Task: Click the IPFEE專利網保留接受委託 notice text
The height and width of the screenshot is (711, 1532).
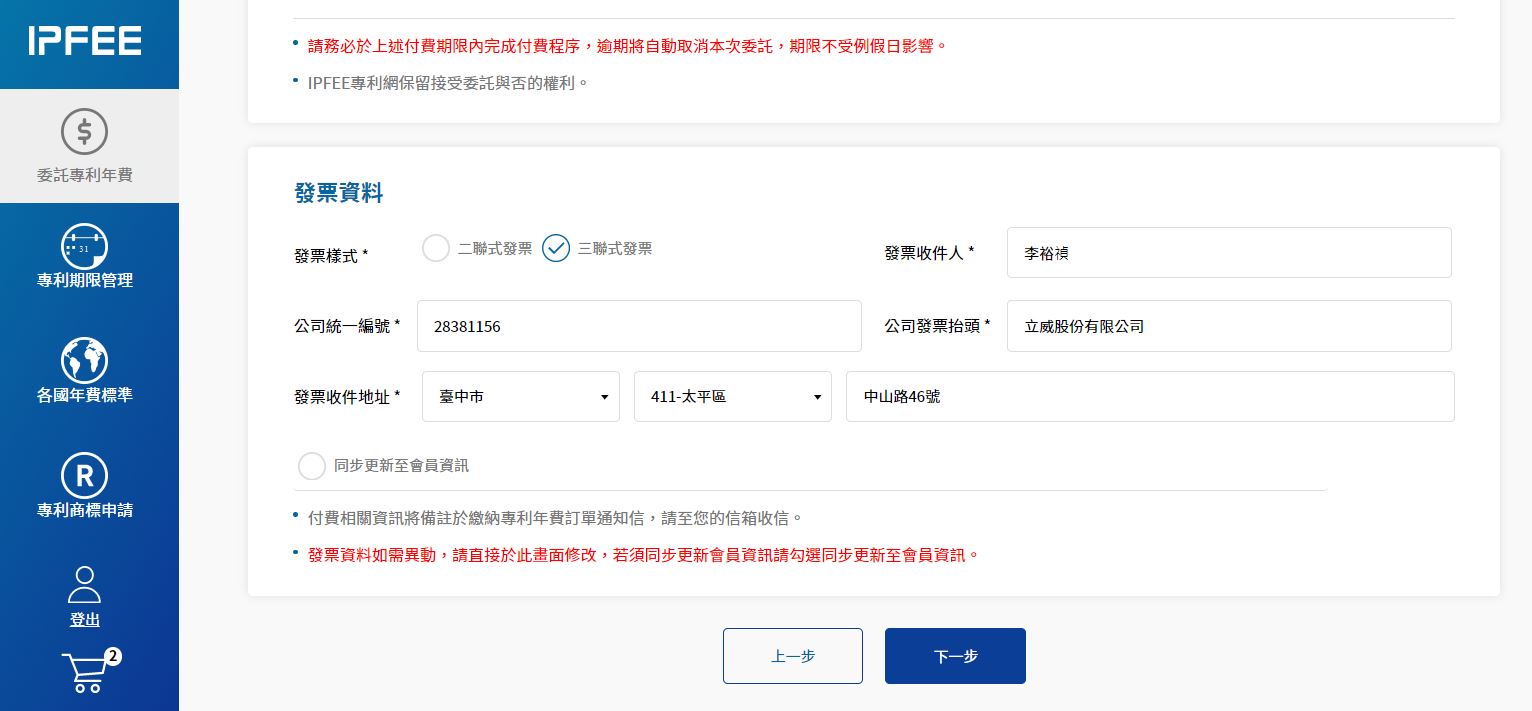Action: (448, 82)
